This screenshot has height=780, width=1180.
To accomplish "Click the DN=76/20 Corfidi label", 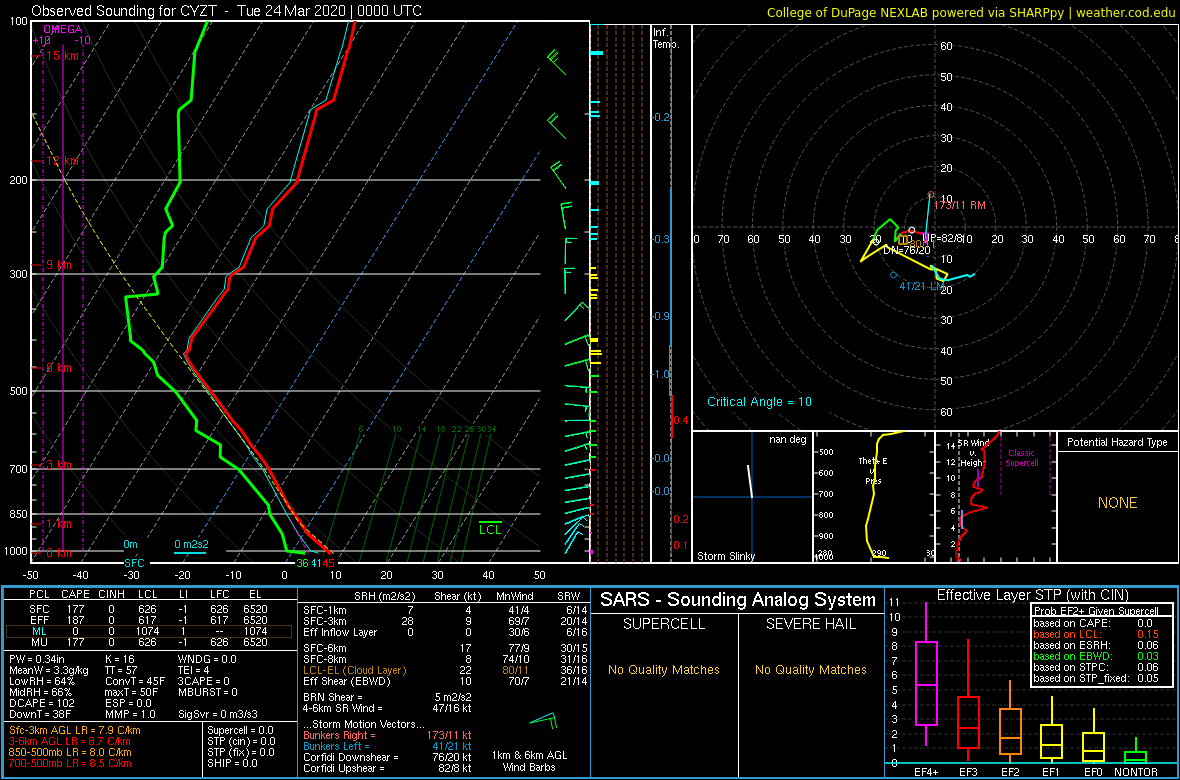I will tap(907, 250).
